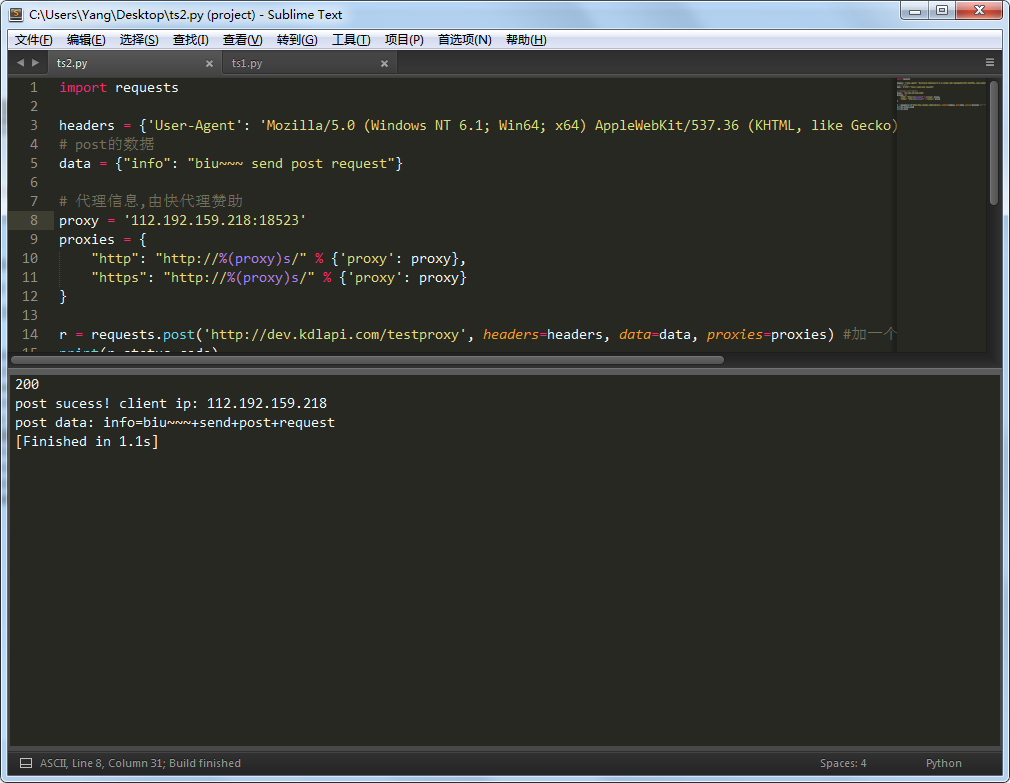Click the editor's horizontal scrollbar

[x=365, y=359]
